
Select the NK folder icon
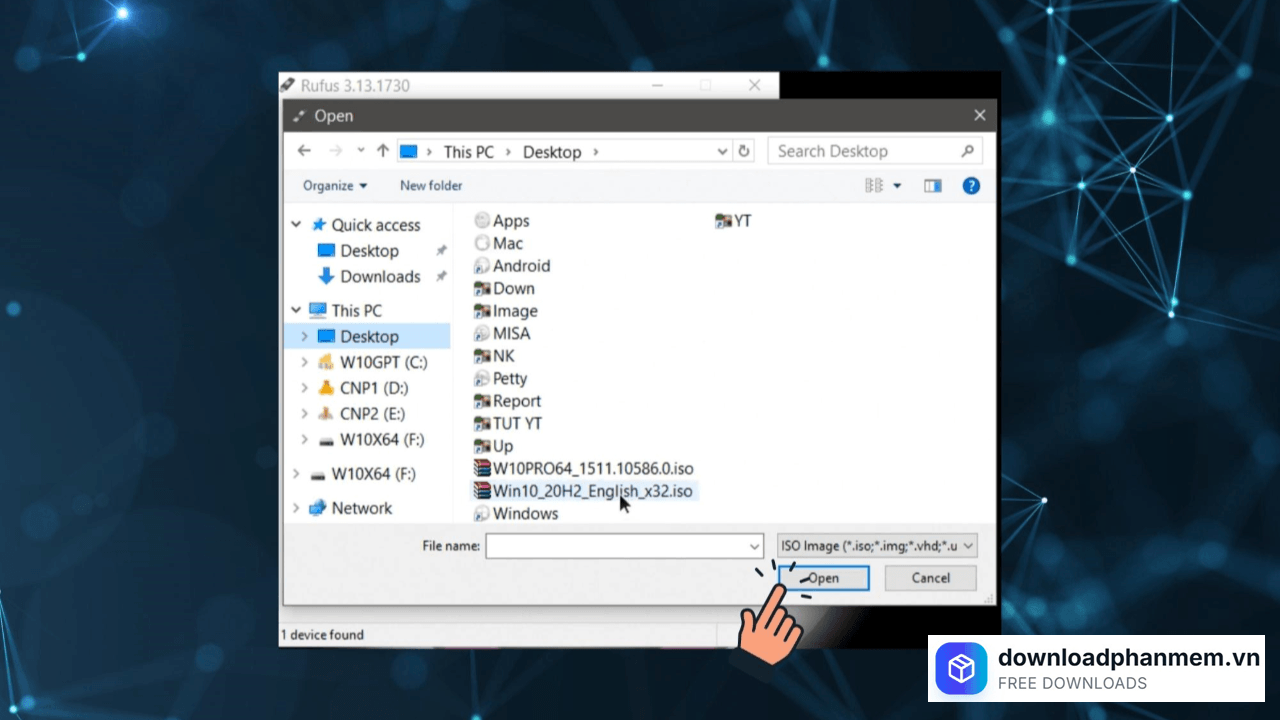(482, 356)
